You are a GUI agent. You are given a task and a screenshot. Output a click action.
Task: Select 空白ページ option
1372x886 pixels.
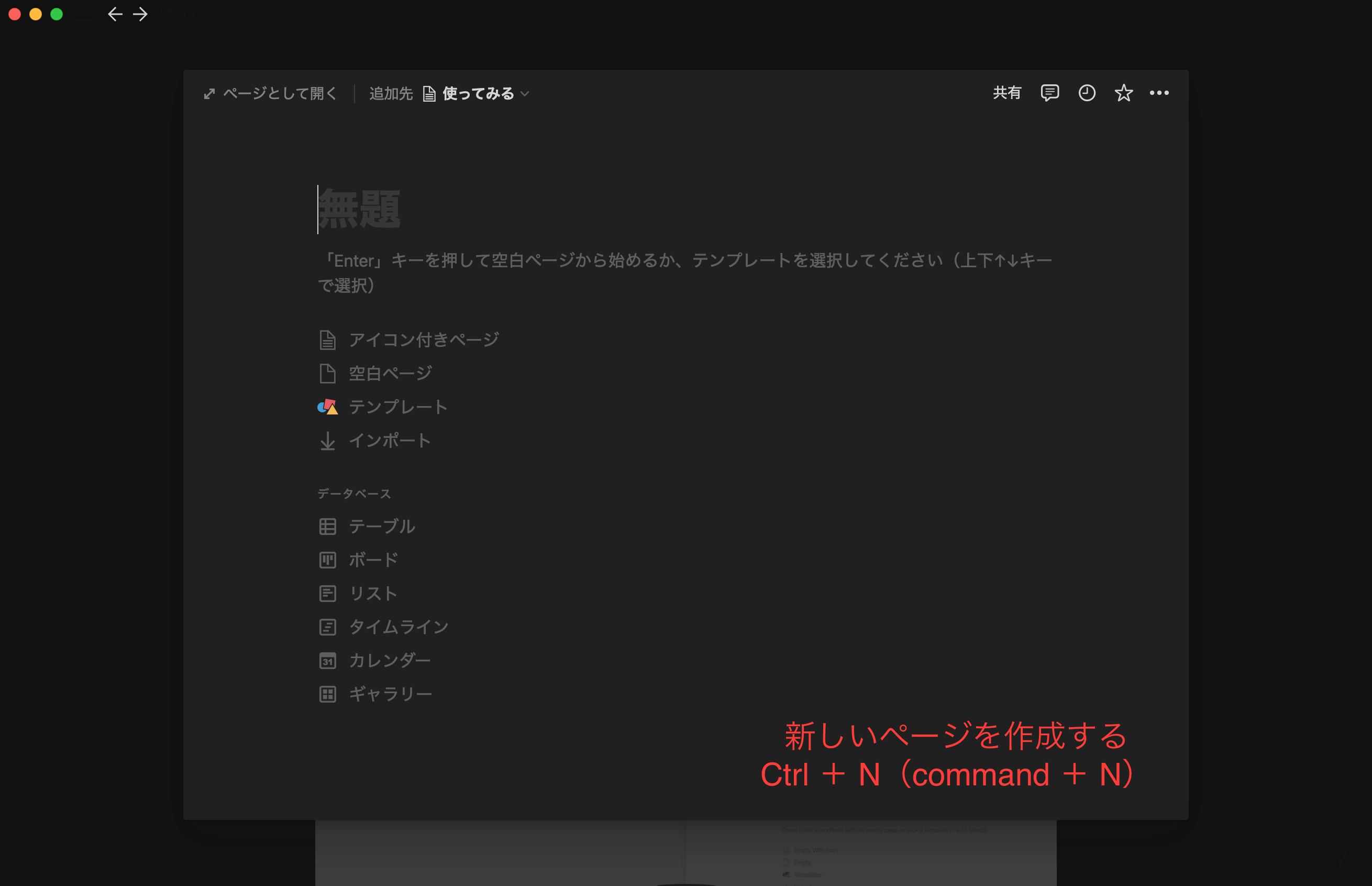click(x=390, y=374)
